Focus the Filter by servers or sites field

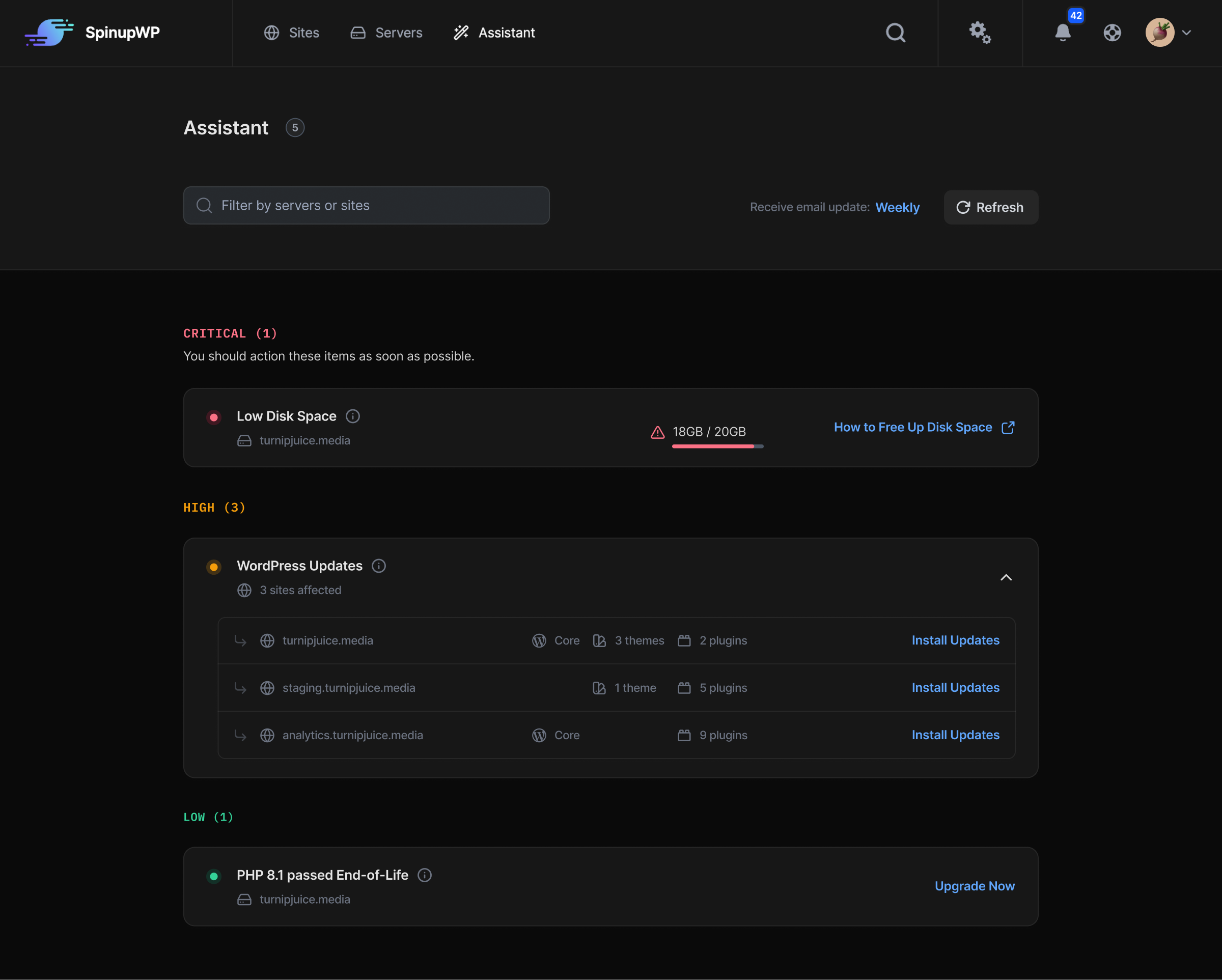366,205
